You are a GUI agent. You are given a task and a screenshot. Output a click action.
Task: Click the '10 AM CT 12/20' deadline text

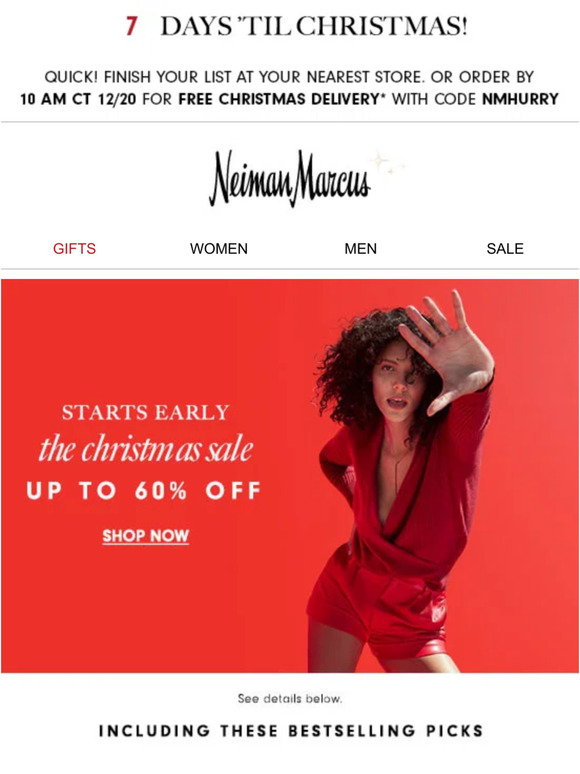(78, 99)
